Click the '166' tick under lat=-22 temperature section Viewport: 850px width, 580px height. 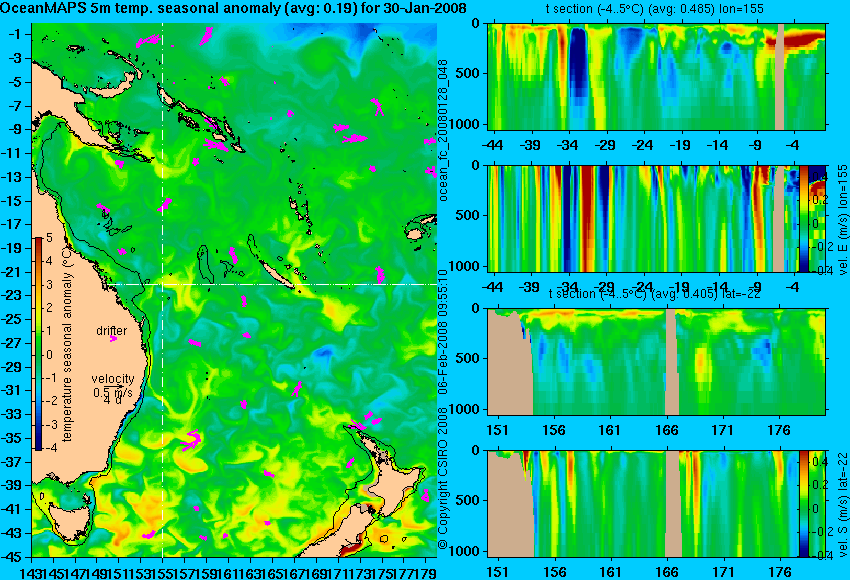tap(667, 430)
